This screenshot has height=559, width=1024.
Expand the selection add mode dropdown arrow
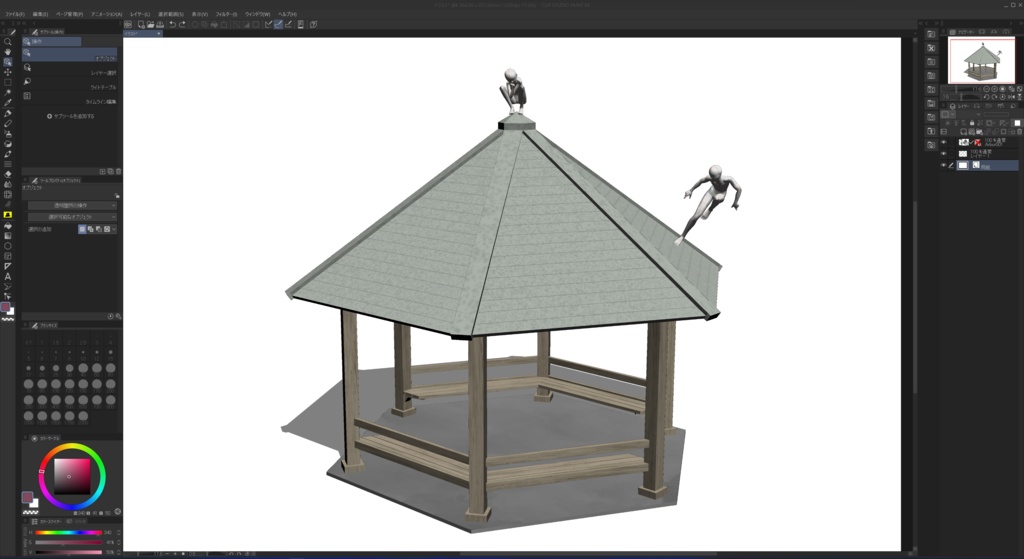114,229
